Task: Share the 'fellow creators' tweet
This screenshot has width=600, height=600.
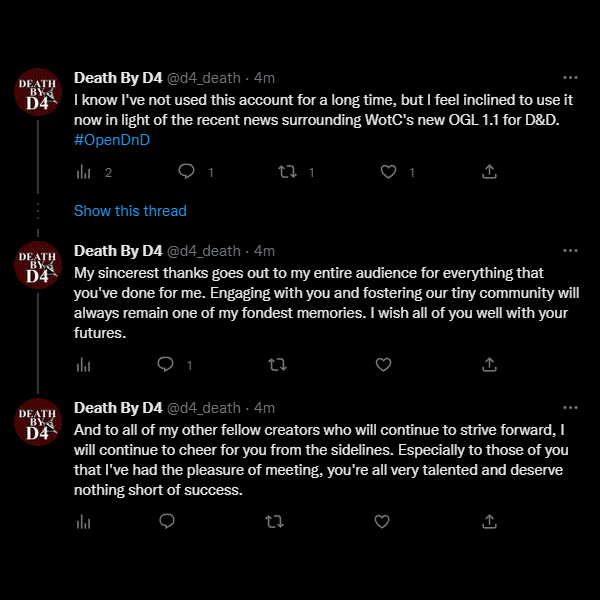Action: [489, 521]
